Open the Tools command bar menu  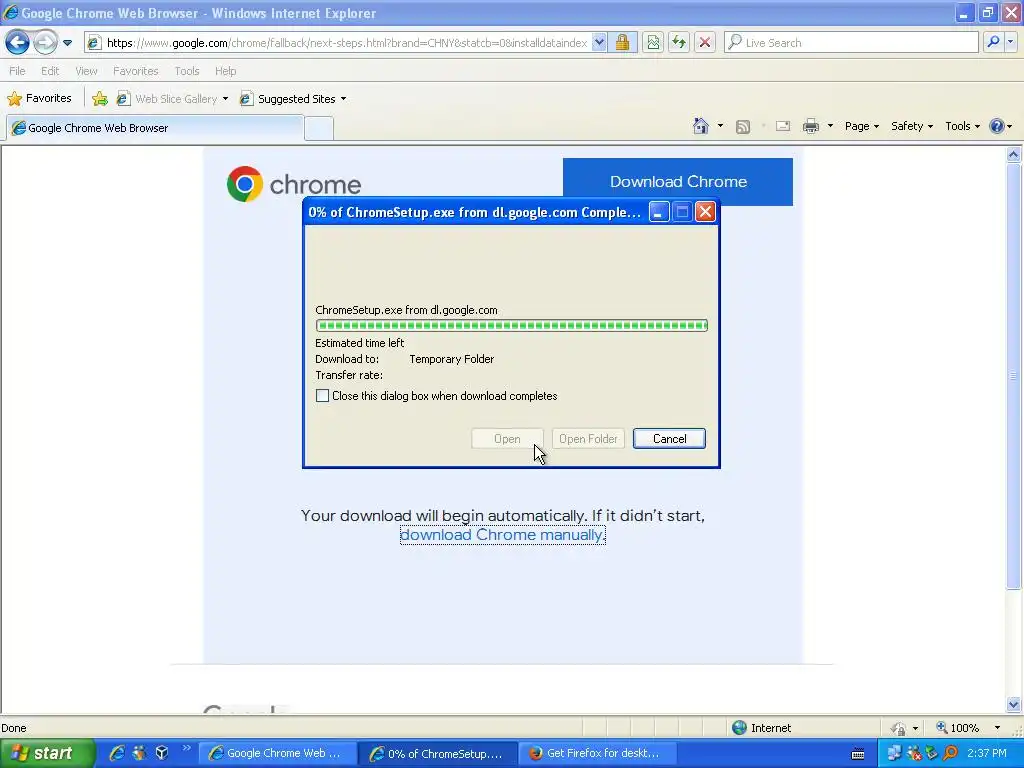(963, 126)
